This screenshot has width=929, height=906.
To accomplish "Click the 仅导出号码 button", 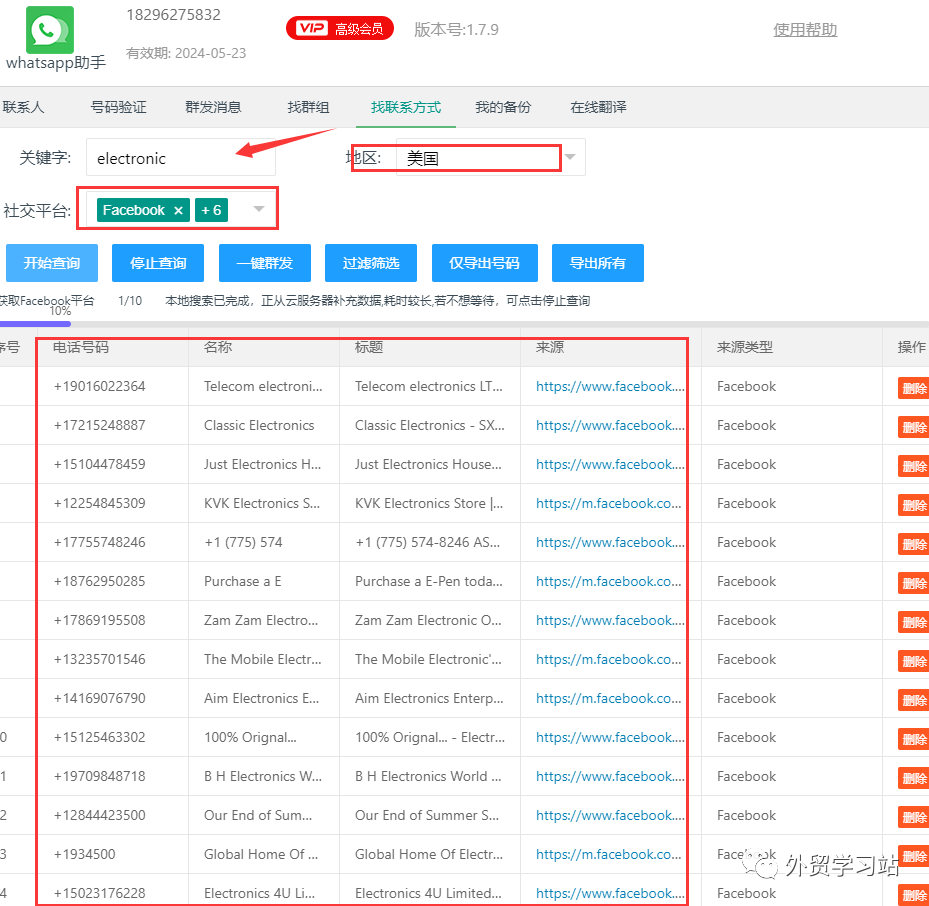I will (485, 263).
